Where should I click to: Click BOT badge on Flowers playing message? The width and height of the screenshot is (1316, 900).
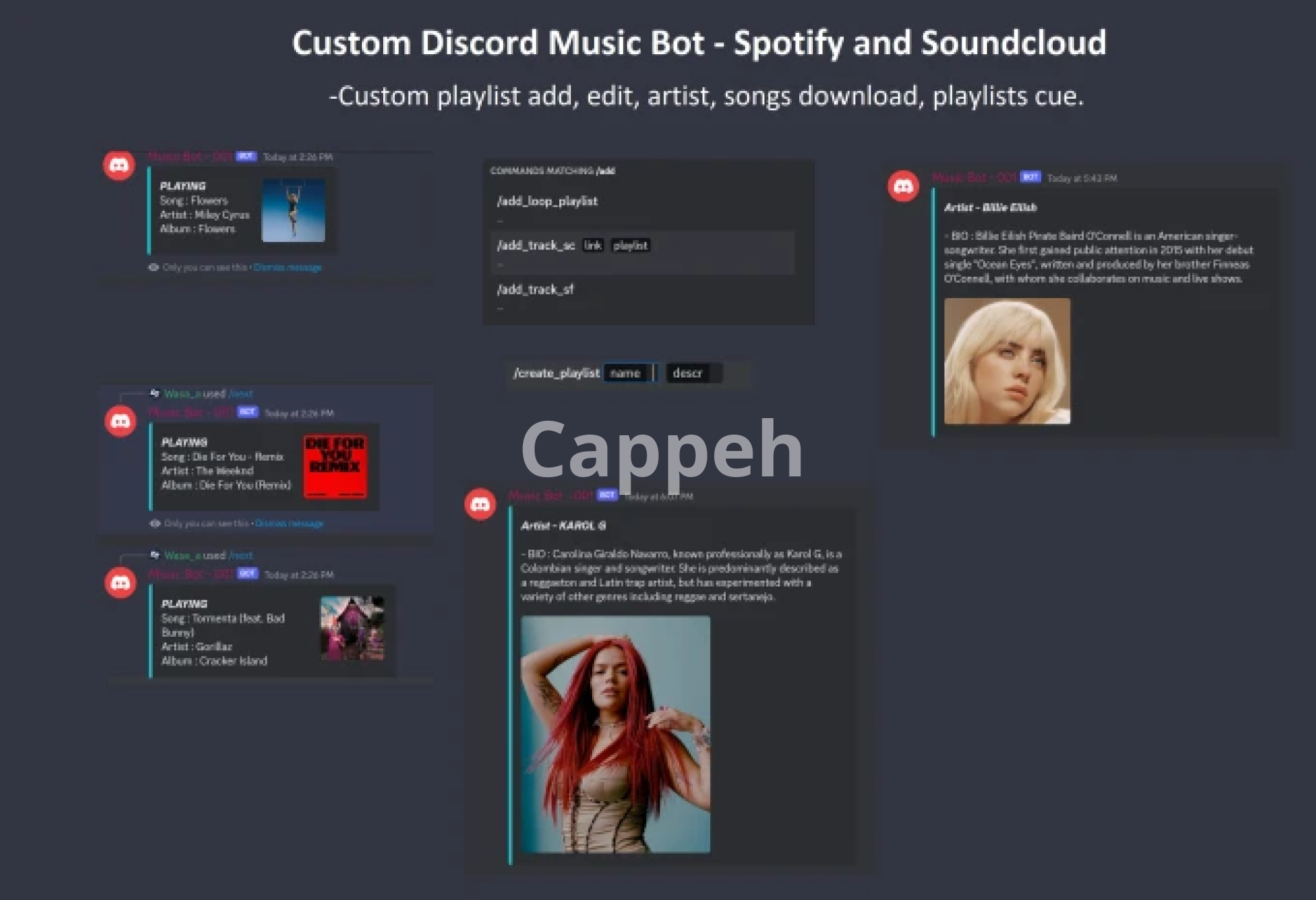(246, 156)
